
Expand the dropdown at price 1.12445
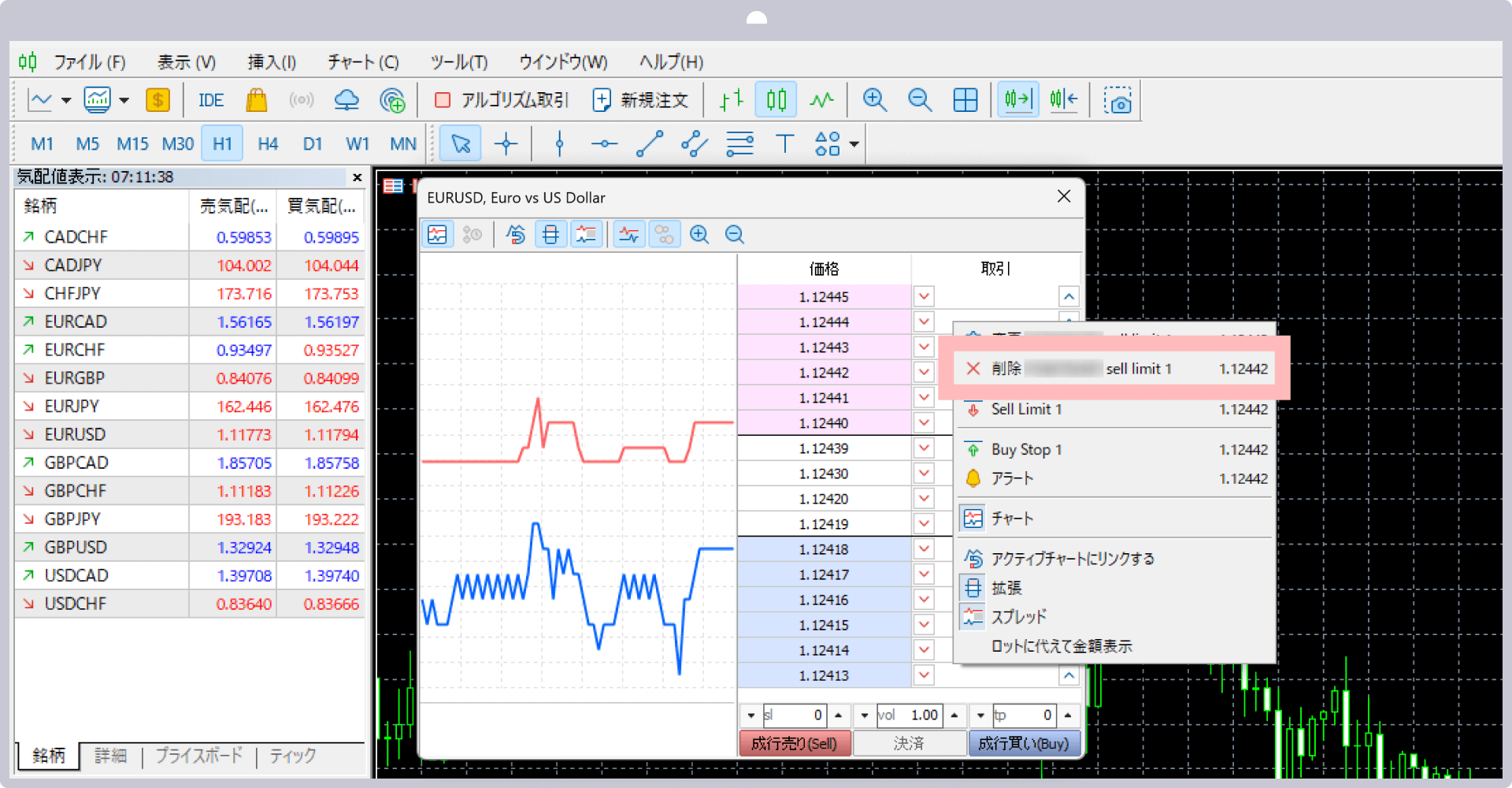924,297
